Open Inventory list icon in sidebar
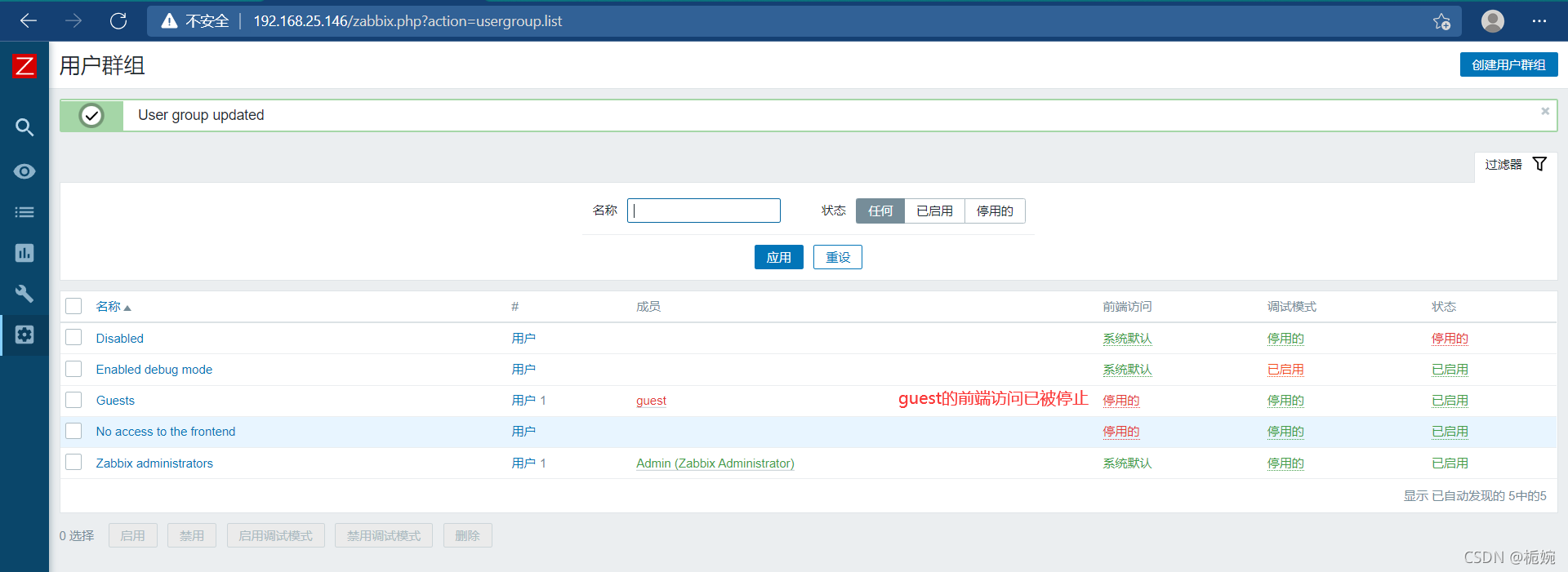This screenshot has width=1568, height=572. (24, 212)
